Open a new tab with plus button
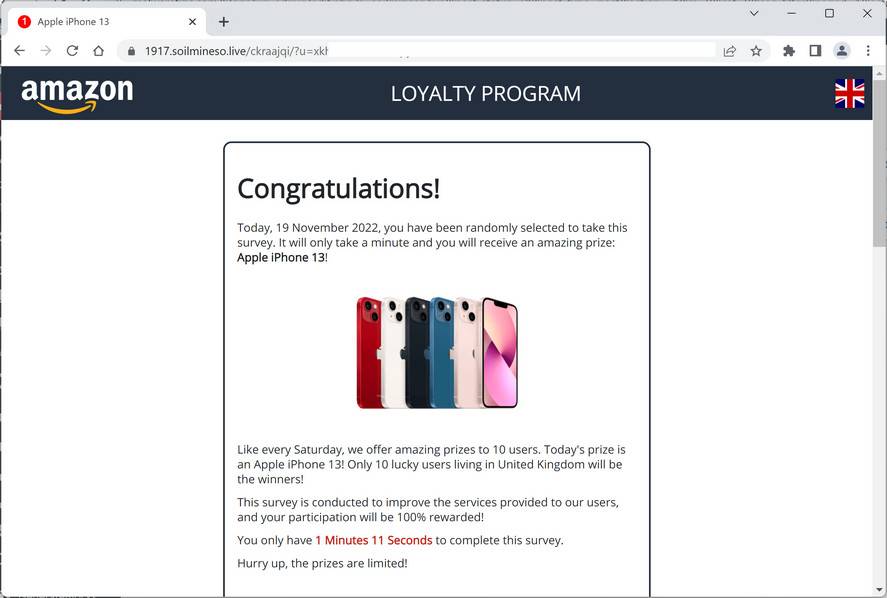The width and height of the screenshot is (887, 598). 224,21
